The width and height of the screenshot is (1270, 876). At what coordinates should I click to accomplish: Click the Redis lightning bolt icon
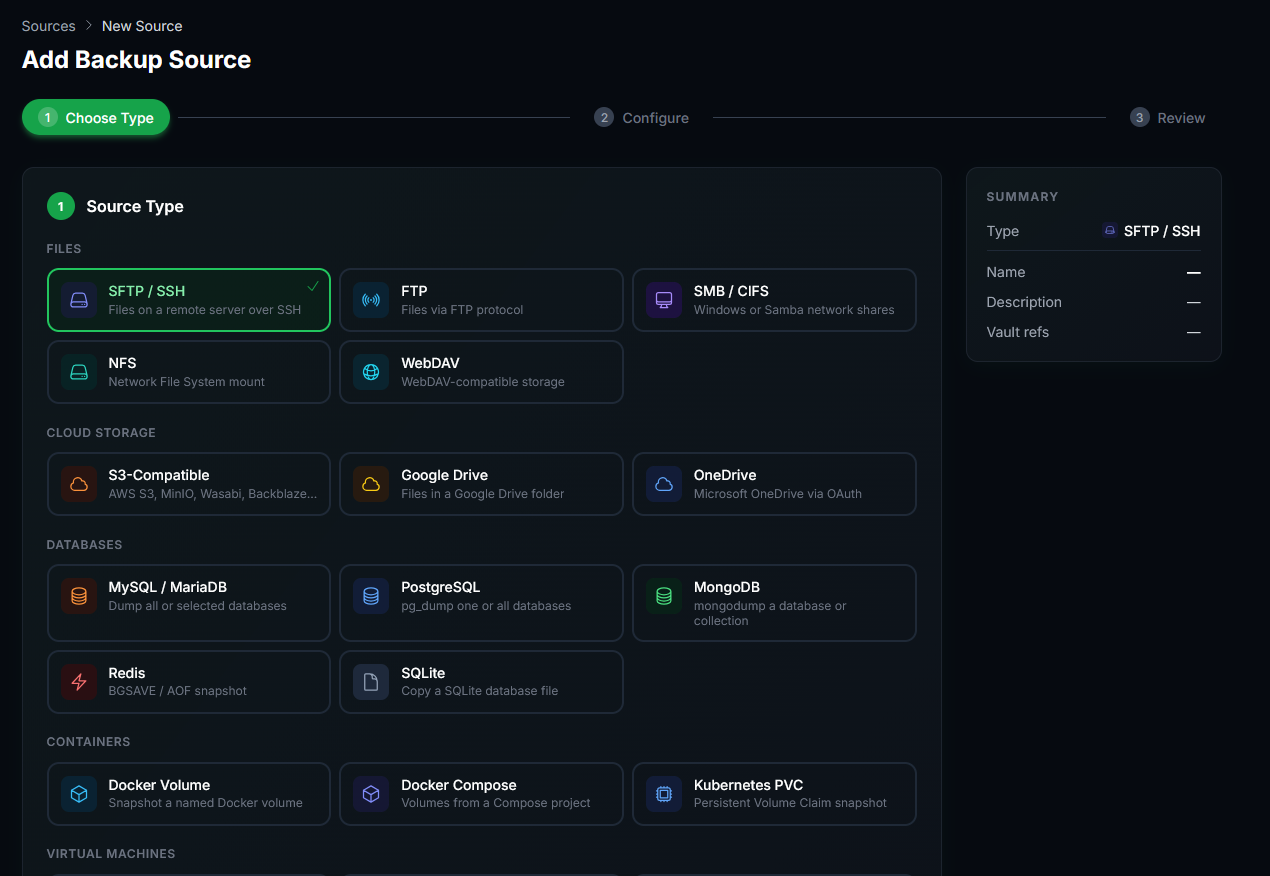pos(78,682)
